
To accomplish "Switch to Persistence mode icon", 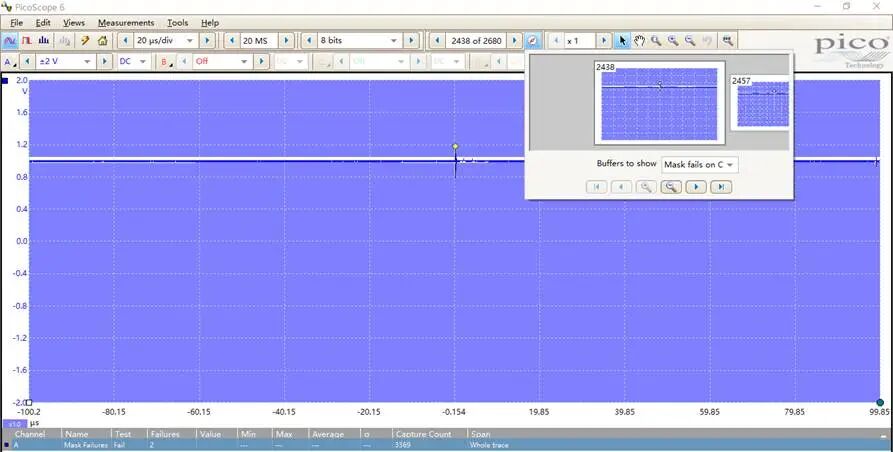I will pyautogui.click(x=27, y=40).
